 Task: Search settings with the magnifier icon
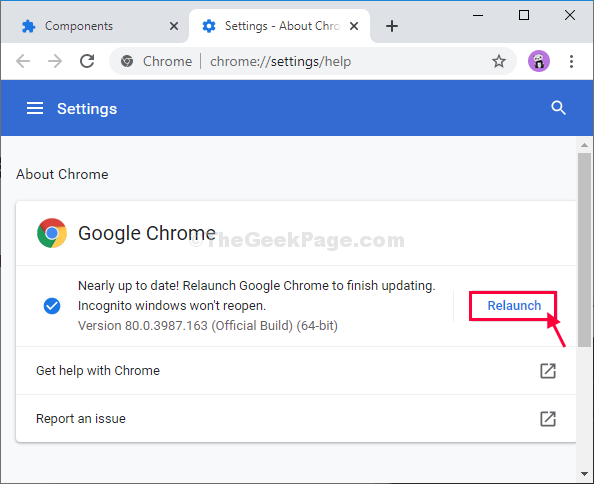pyautogui.click(x=558, y=108)
